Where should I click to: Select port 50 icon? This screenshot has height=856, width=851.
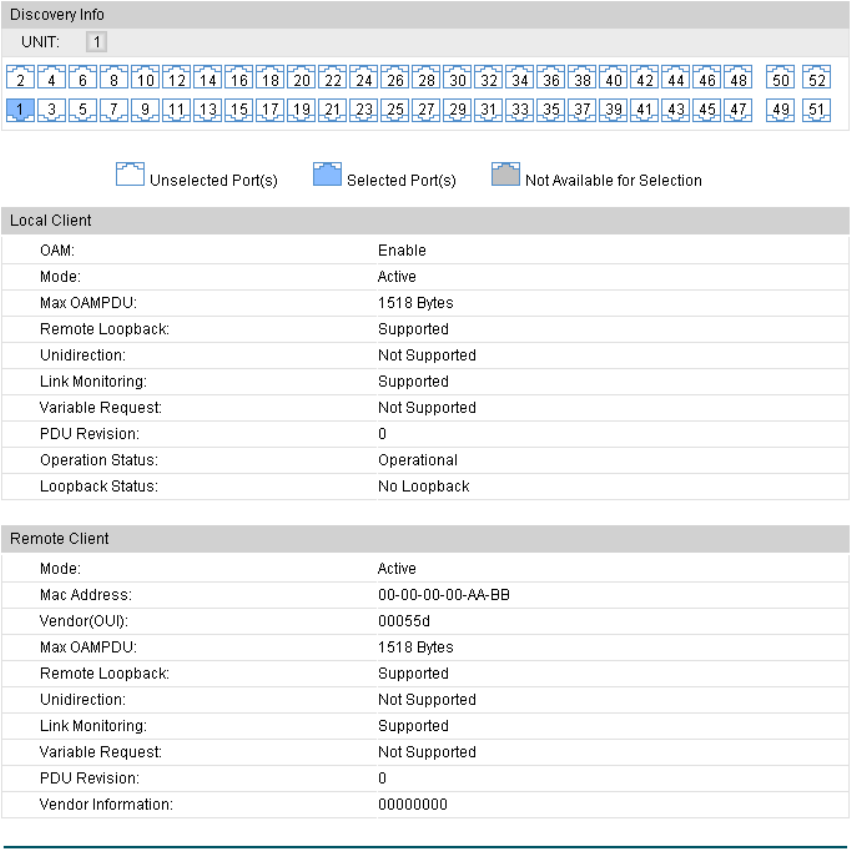pos(780,77)
